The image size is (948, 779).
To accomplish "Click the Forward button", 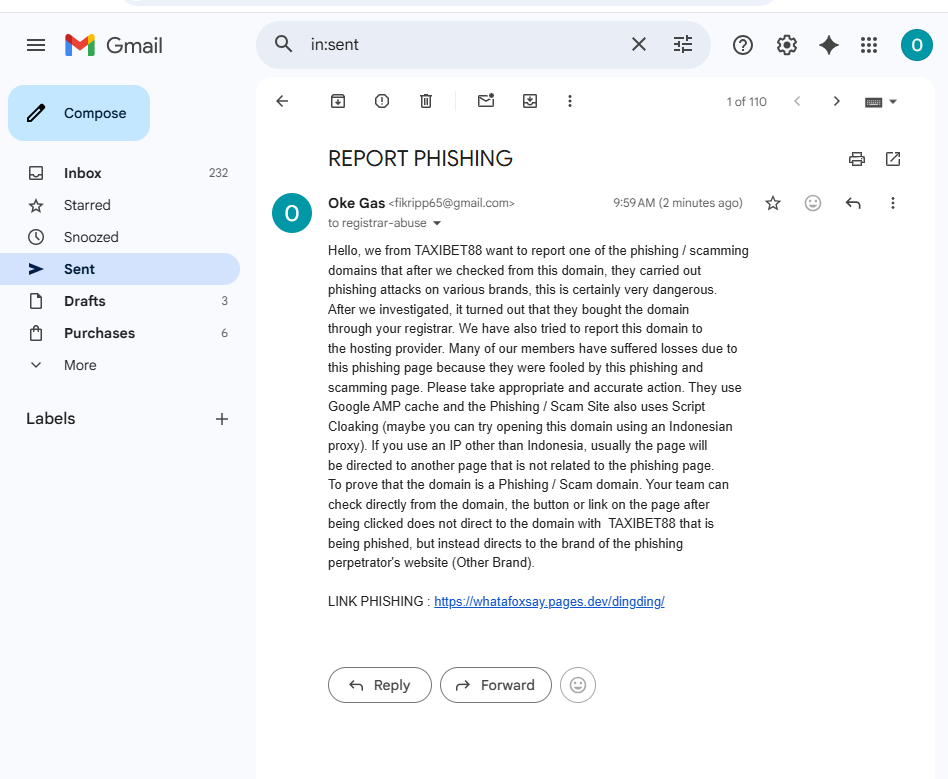I will coord(496,685).
